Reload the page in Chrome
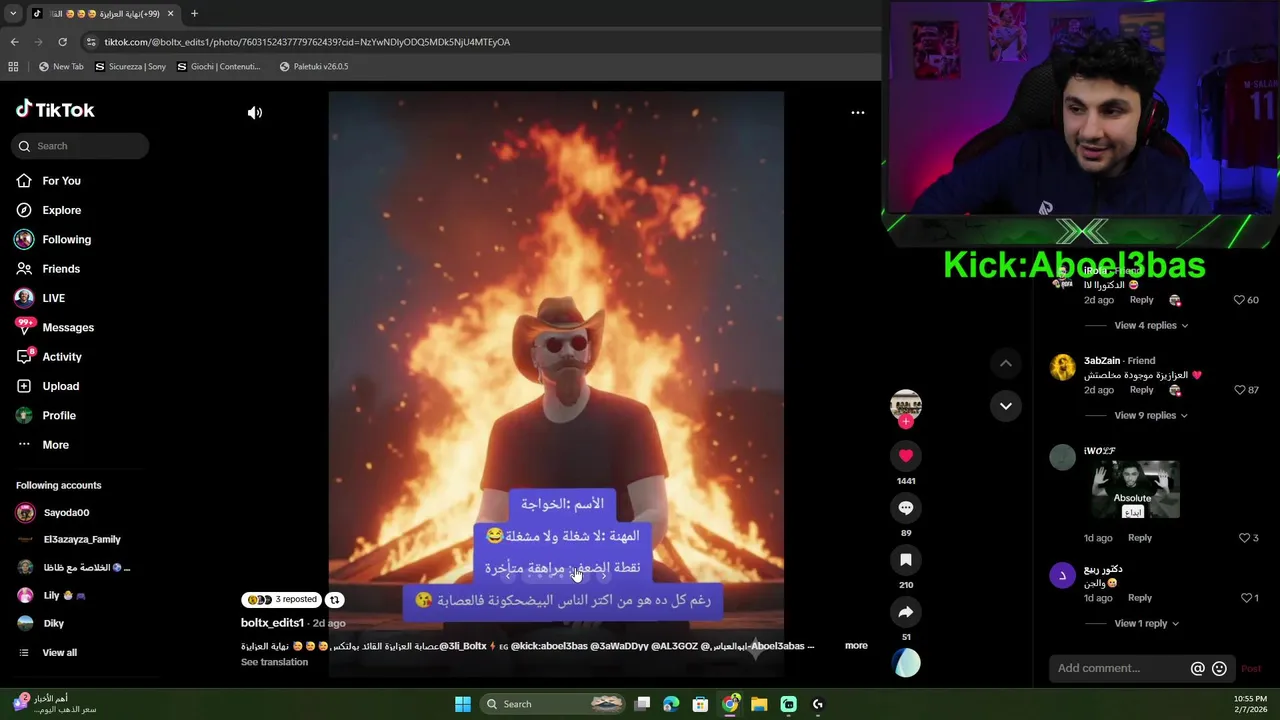The width and height of the screenshot is (1280, 720). pos(62,42)
